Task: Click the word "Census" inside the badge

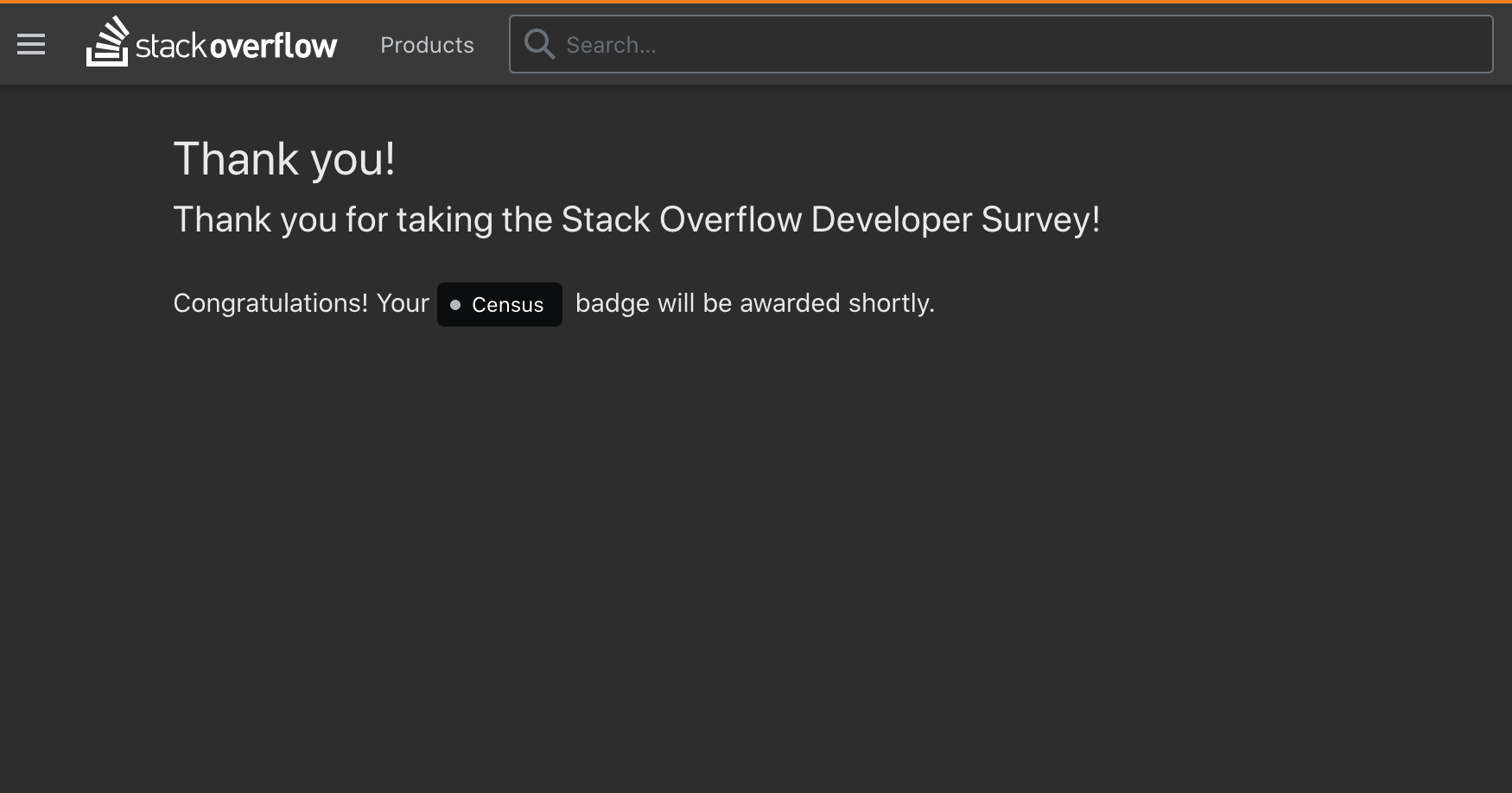Action: click(508, 305)
